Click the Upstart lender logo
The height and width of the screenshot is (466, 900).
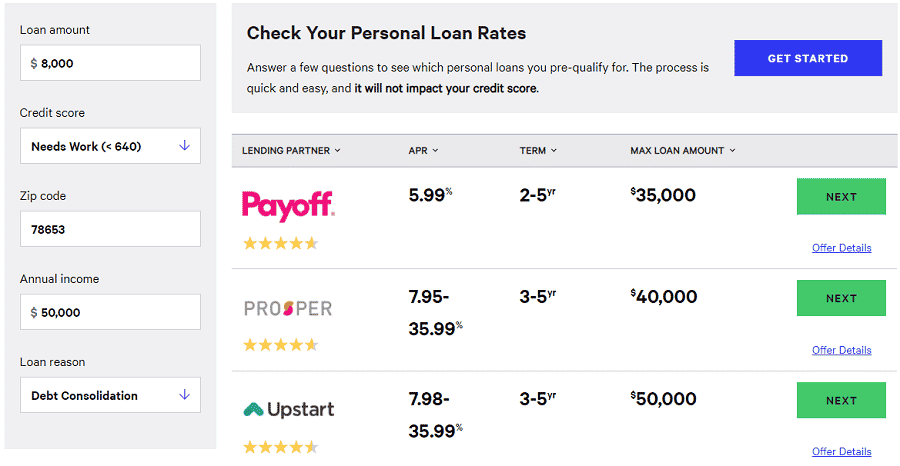(289, 410)
